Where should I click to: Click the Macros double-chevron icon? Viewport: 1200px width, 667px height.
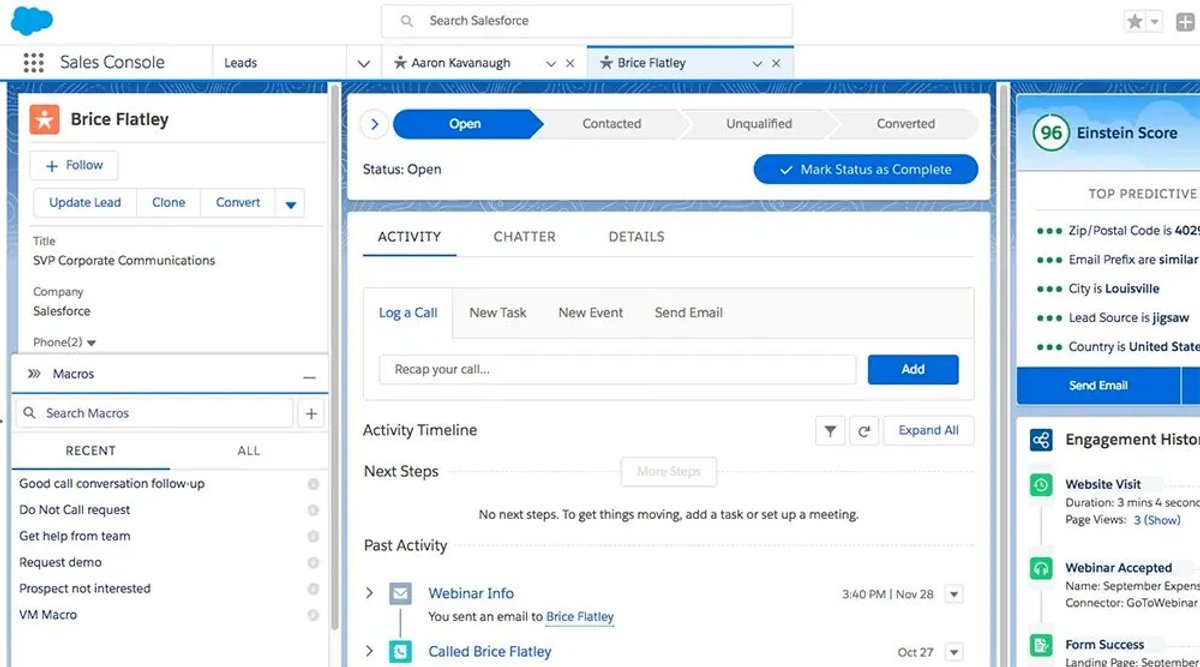click(34, 374)
